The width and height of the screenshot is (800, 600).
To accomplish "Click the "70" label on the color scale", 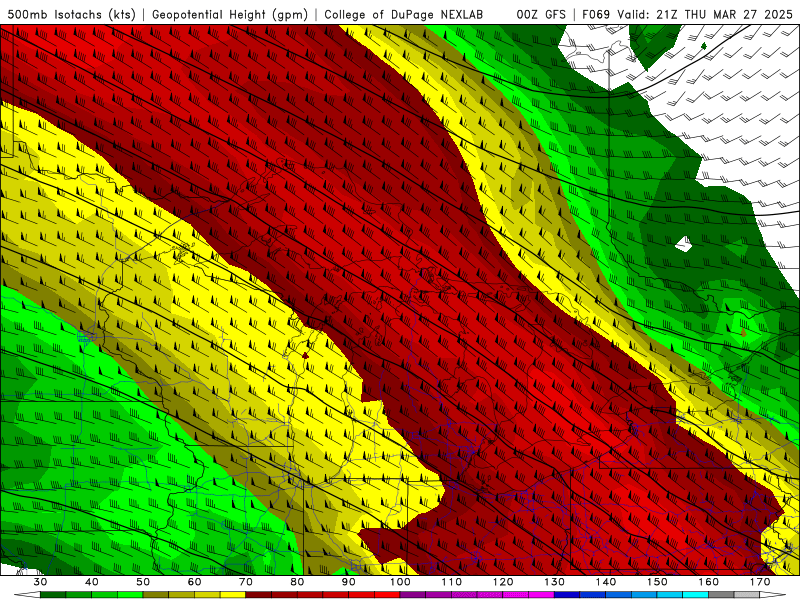I will (246, 582).
